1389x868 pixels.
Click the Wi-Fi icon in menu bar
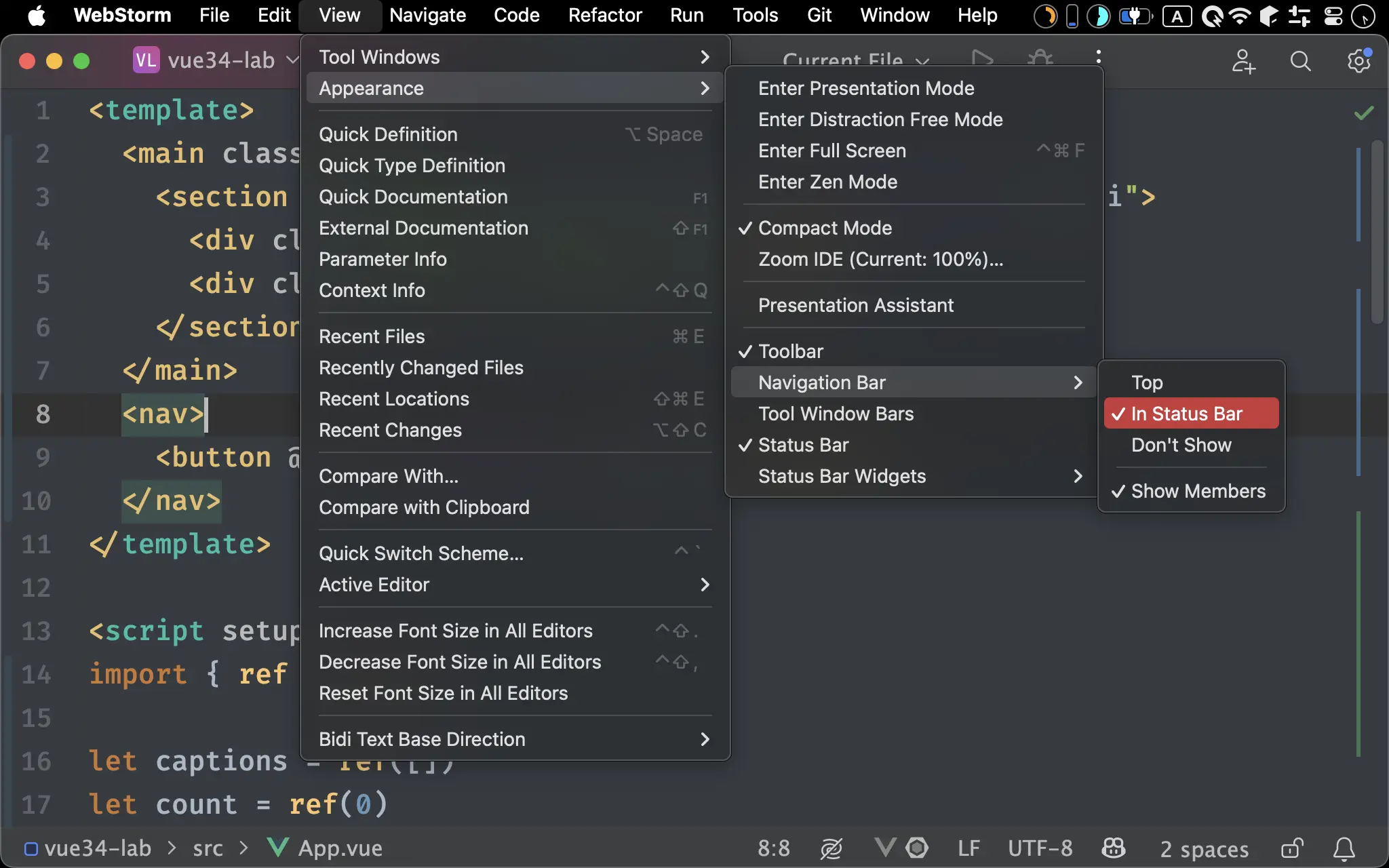click(x=1240, y=16)
